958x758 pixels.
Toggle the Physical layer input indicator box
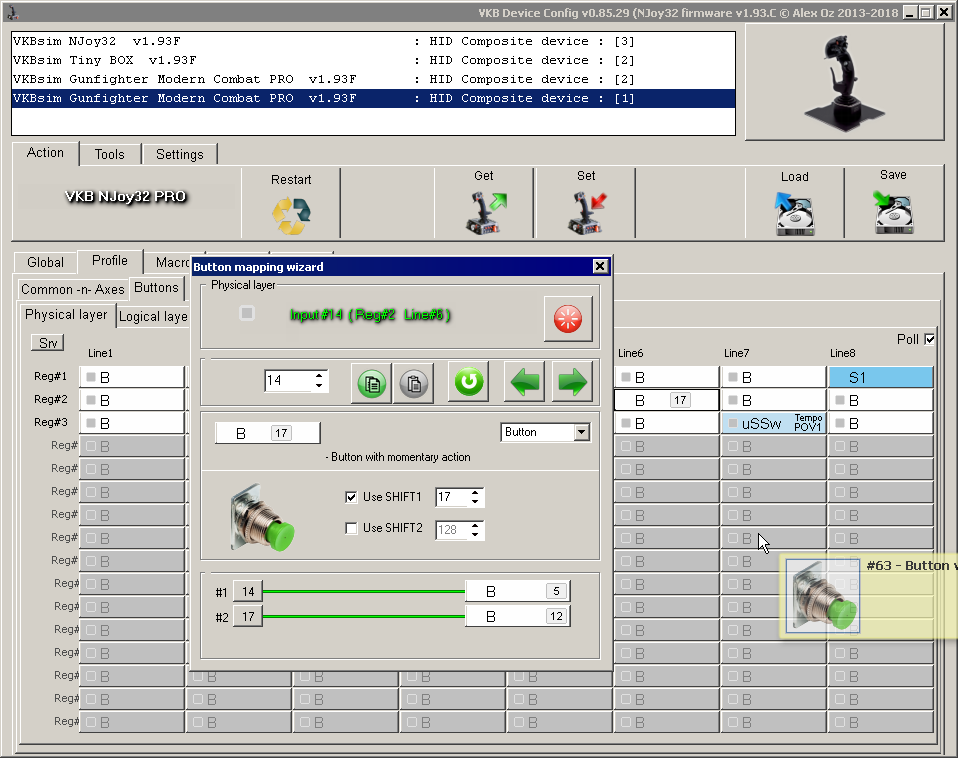[x=247, y=313]
